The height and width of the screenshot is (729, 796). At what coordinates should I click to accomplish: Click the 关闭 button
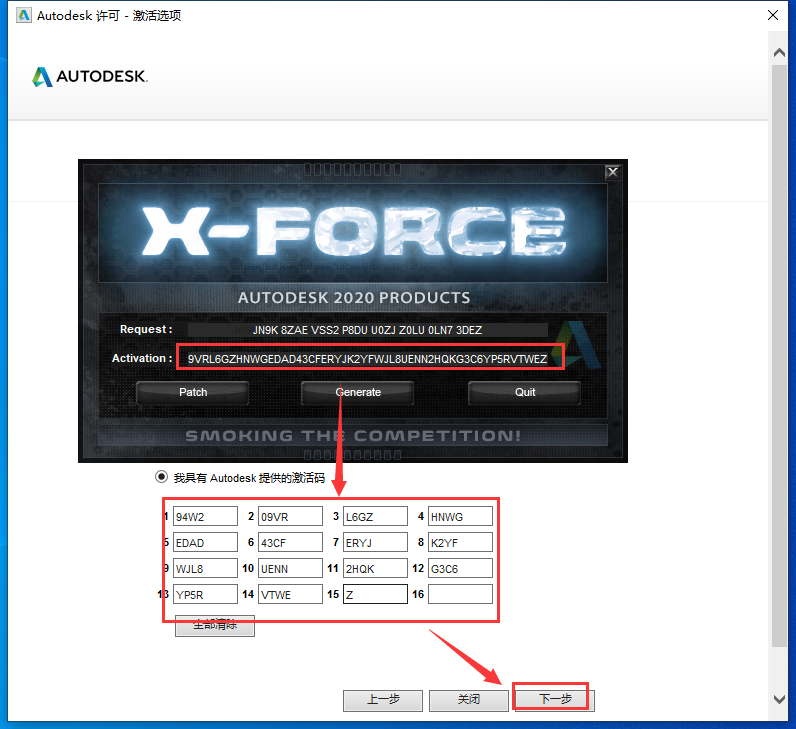(469, 700)
